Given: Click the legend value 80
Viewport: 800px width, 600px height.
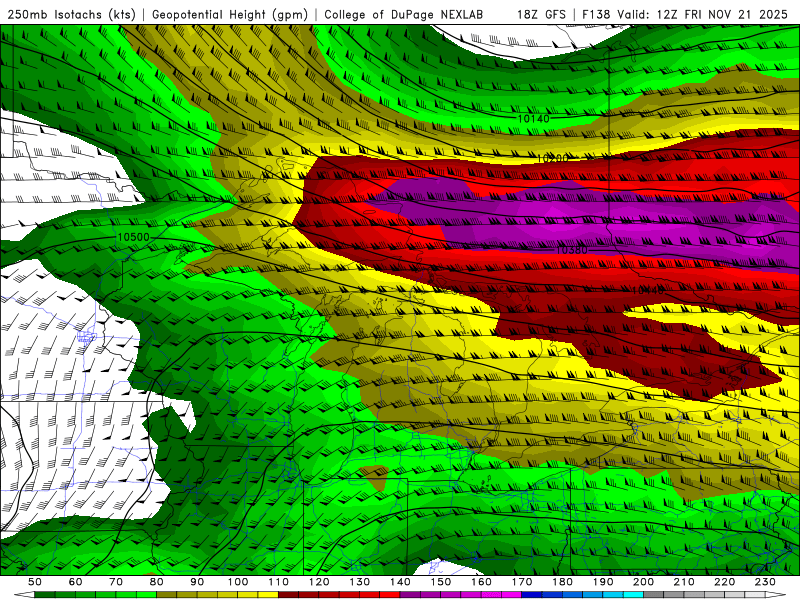Looking at the screenshot, I should tap(156, 582).
